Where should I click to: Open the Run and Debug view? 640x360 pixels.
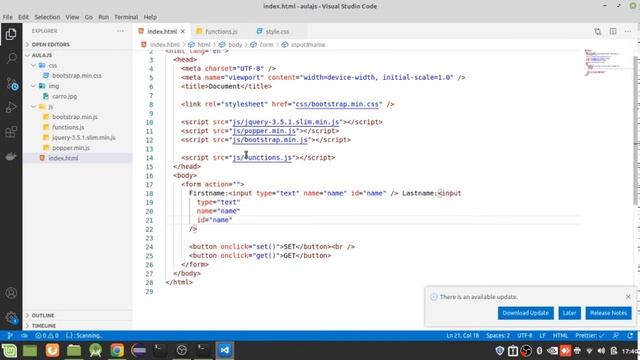[x=11, y=107]
